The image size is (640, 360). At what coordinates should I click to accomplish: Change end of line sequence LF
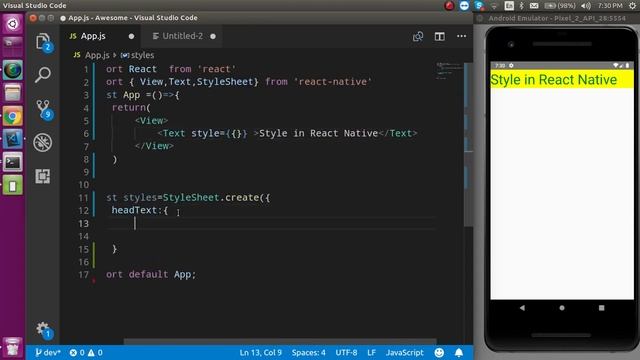click(x=371, y=353)
